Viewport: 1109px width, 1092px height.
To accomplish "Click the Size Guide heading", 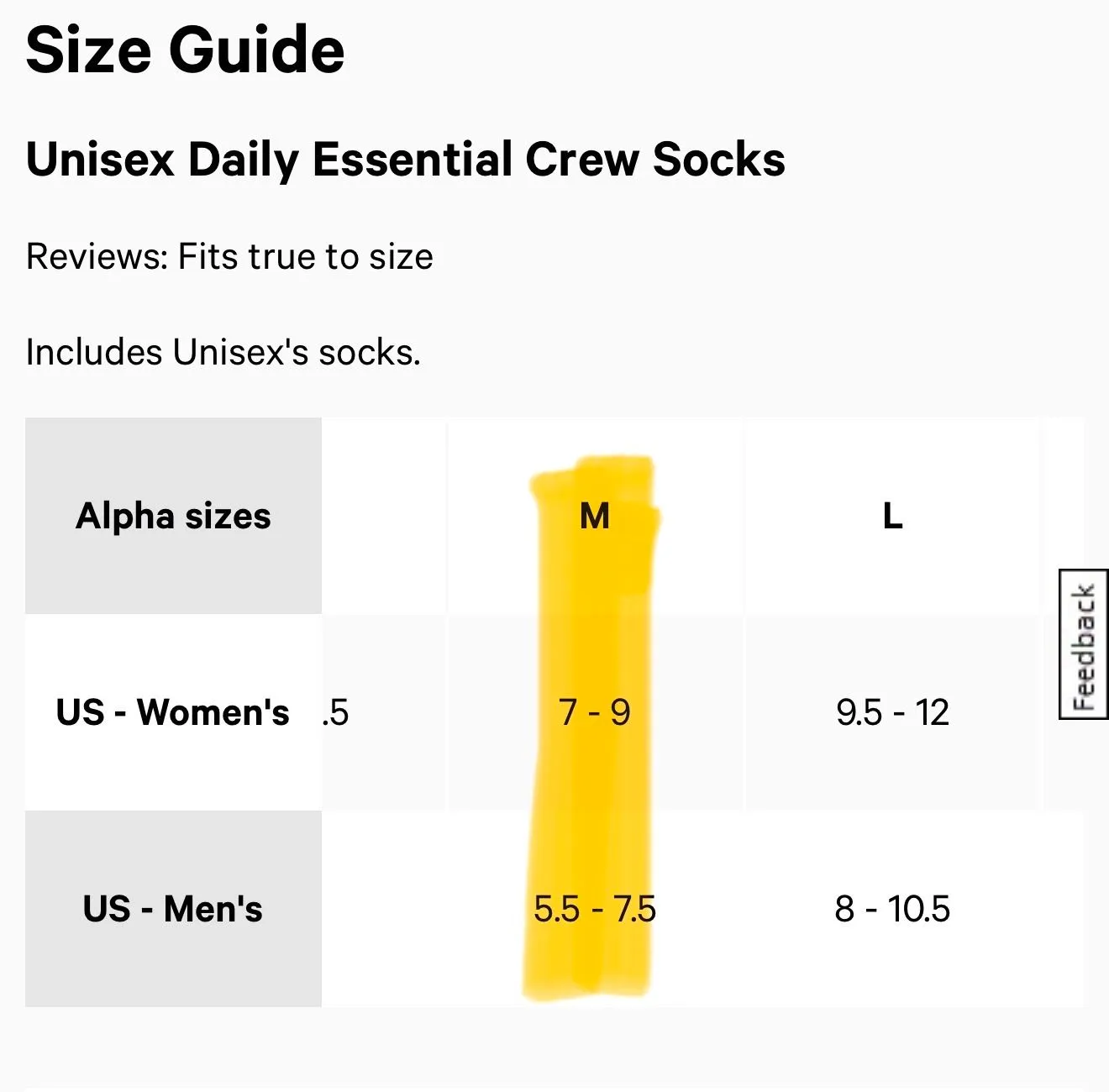I will 185,50.
